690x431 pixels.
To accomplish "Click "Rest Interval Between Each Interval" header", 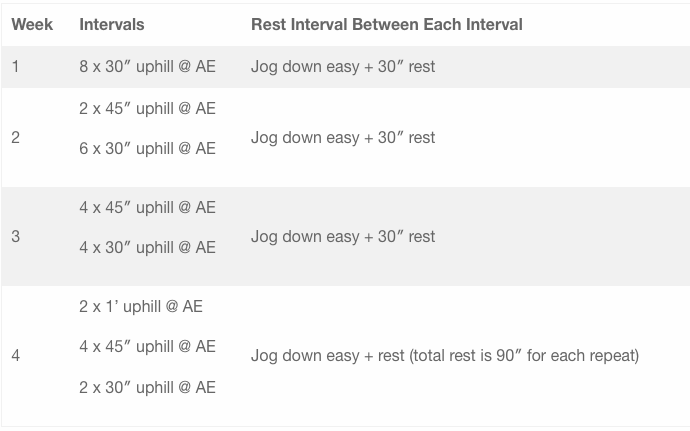I will click(x=386, y=24).
